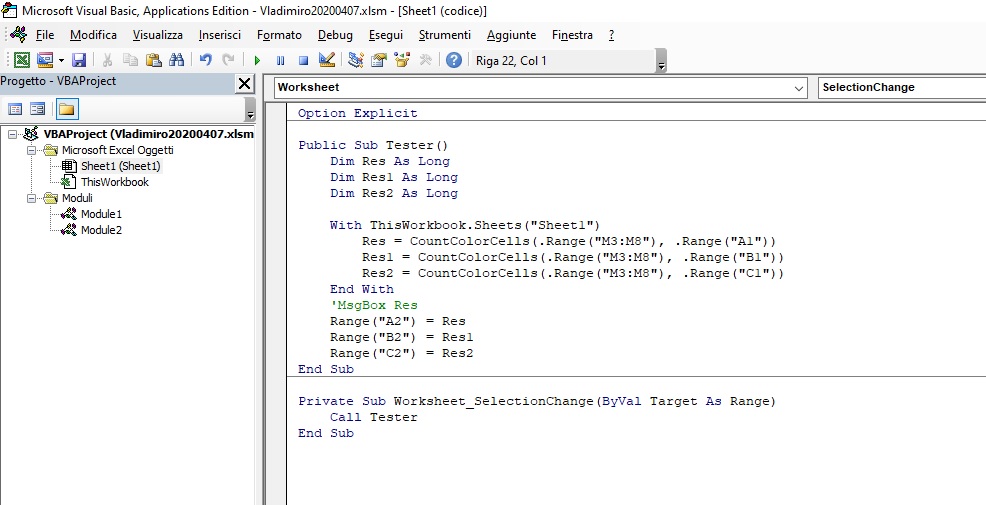Select Microsoft Excel Oggetti folder
Viewport: 986px width, 505px height.
tap(118, 150)
